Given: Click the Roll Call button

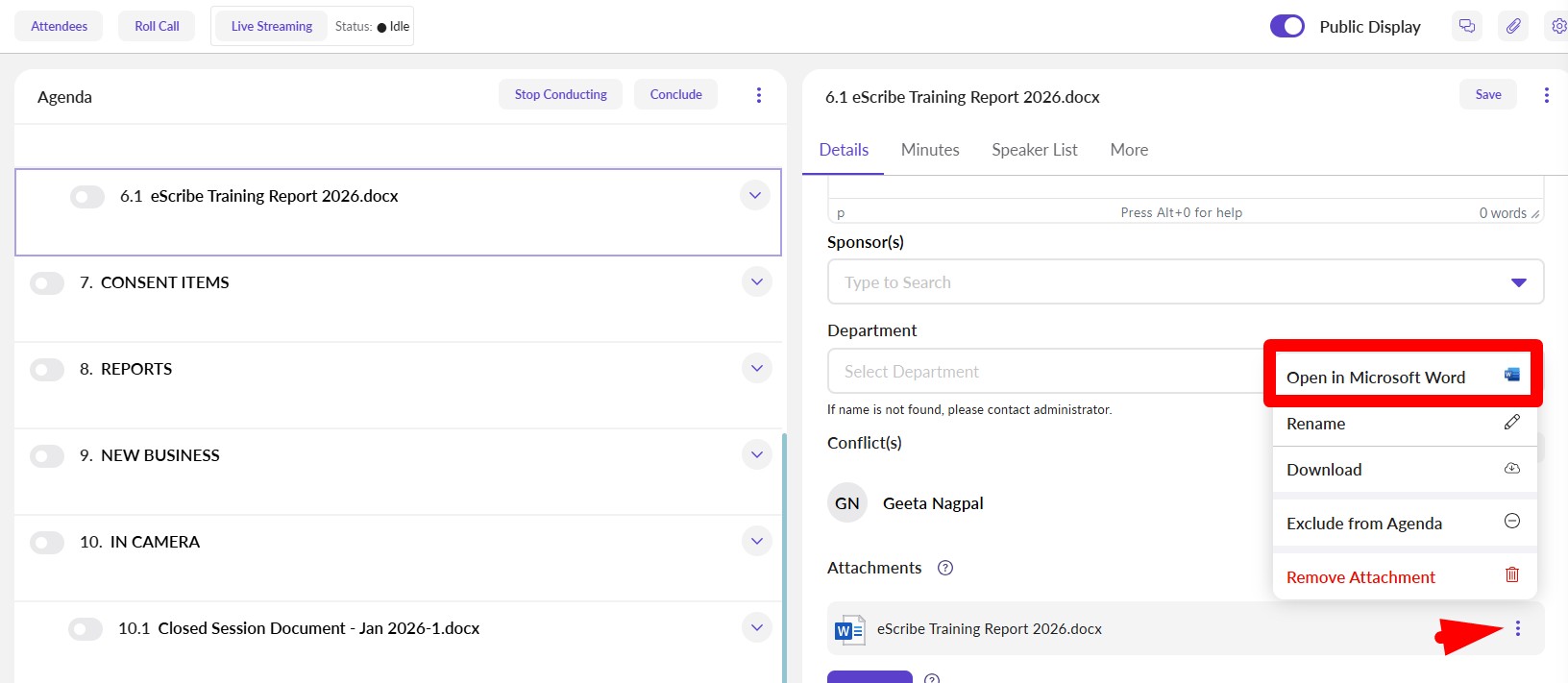Looking at the screenshot, I should pos(157,26).
